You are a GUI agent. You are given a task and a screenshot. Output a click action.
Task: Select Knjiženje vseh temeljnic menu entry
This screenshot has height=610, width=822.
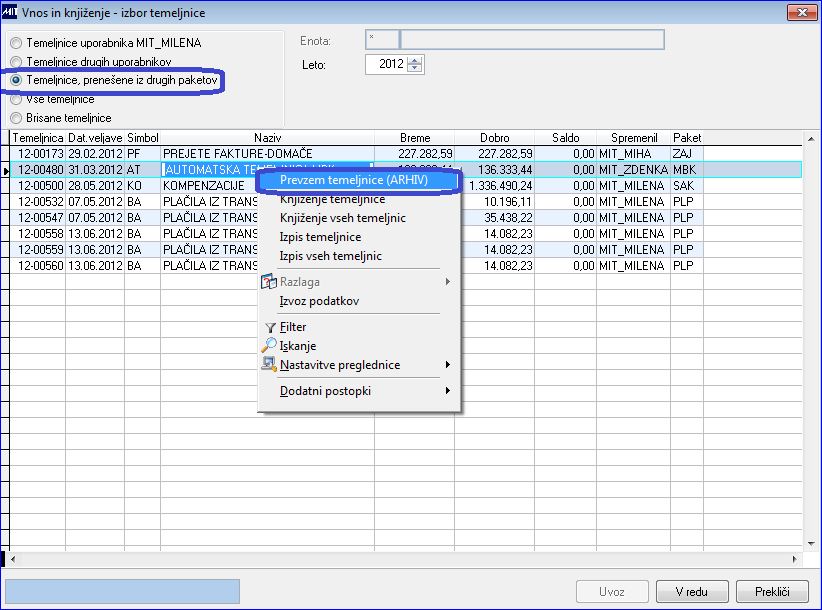tap(343, 218)
